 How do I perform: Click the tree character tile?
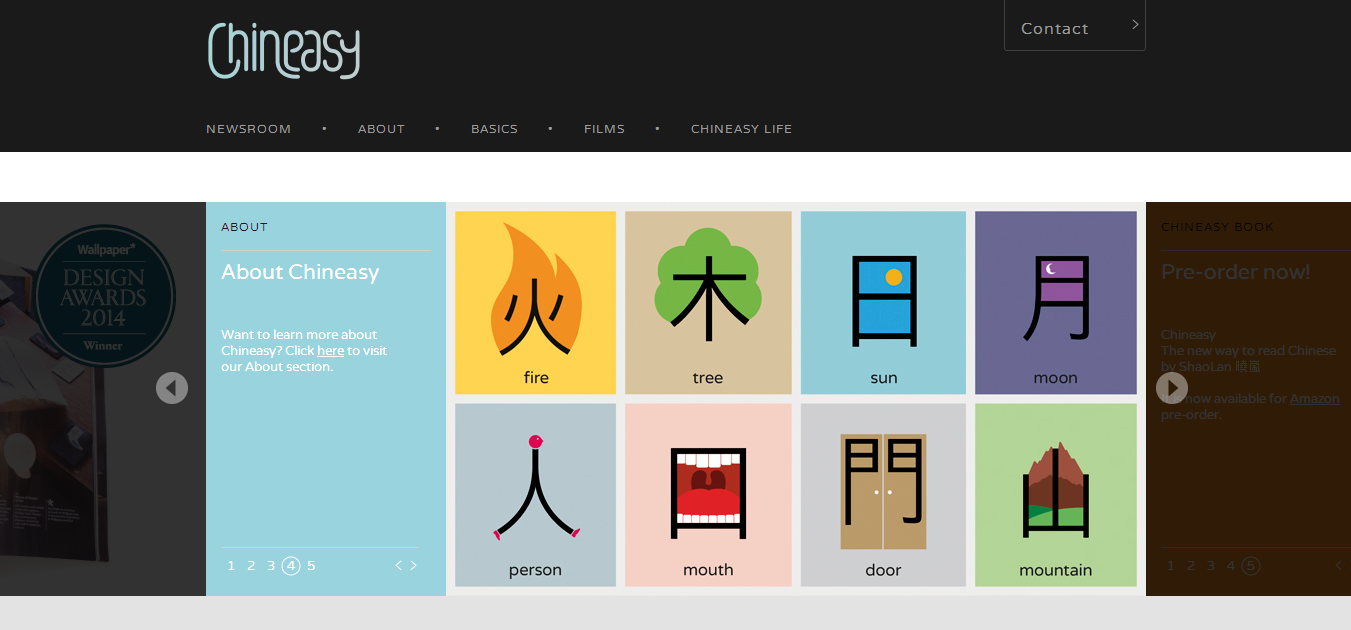(708, 303)
